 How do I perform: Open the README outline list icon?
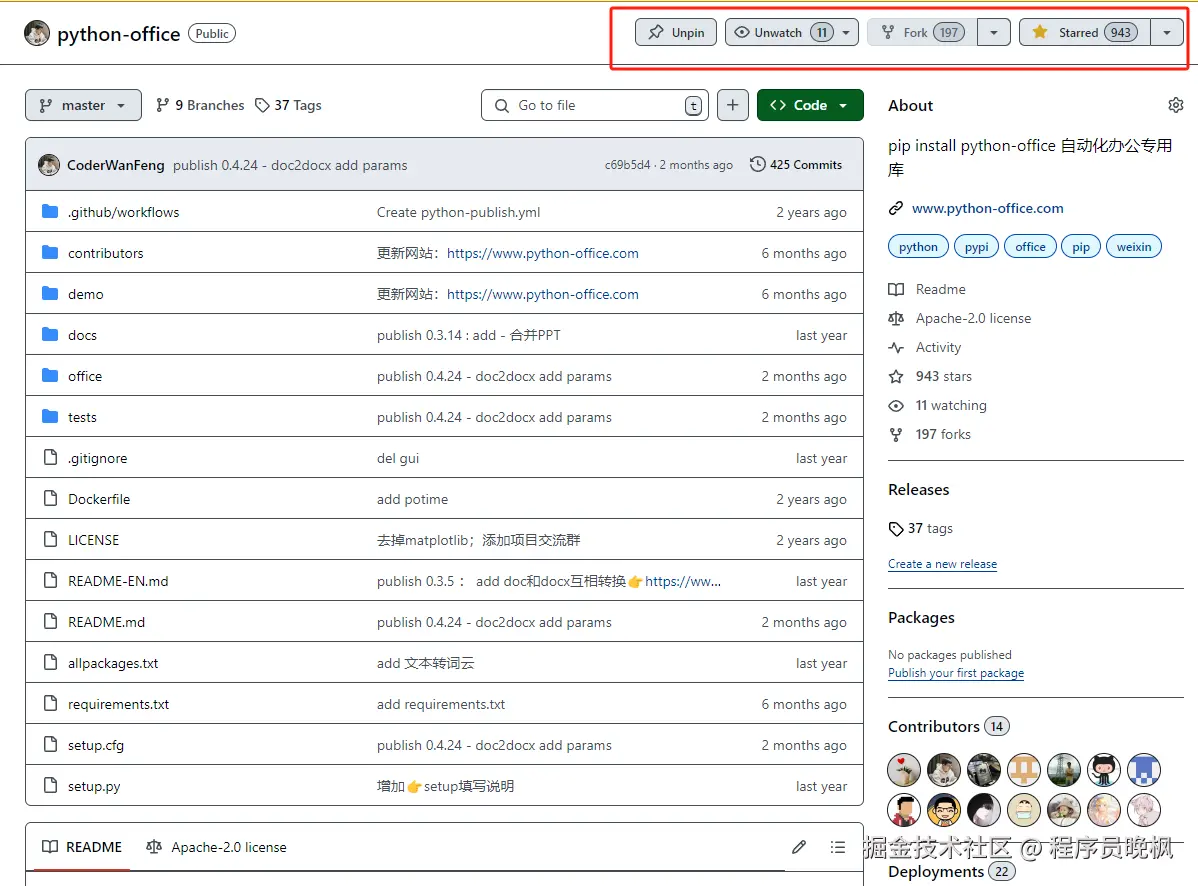coord(838,847)
